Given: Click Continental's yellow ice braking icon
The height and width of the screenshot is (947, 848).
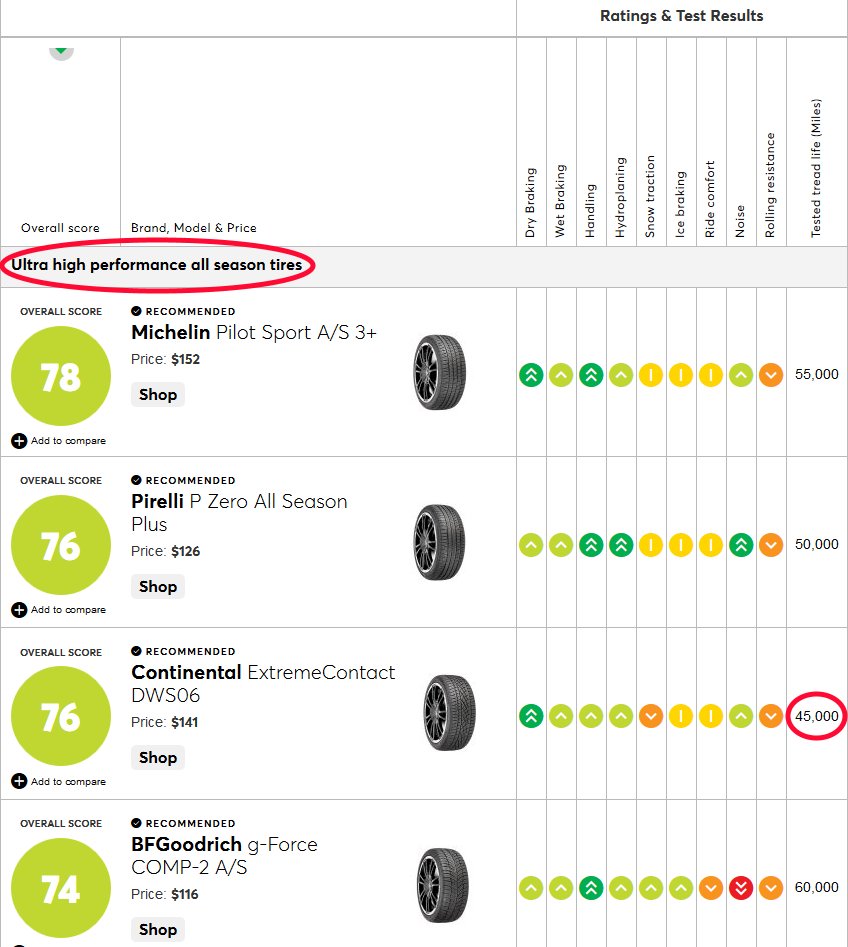Looking at the screenshot, I should (681, 716).
